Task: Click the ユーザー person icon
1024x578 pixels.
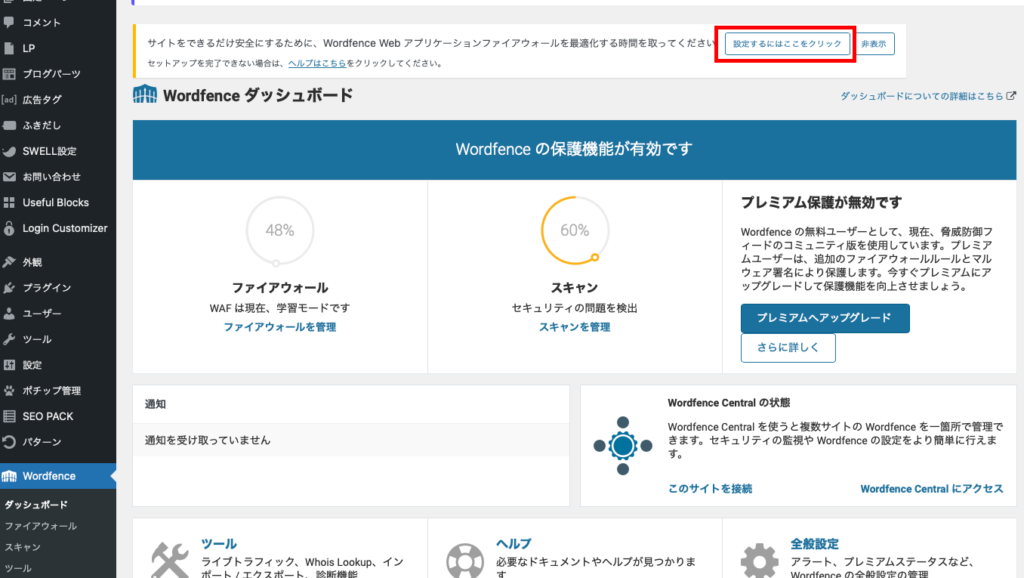Action: point(9,313)
